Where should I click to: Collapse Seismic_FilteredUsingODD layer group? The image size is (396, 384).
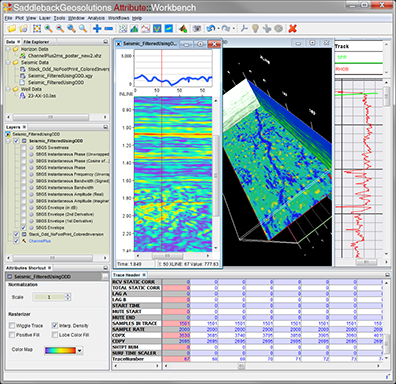[8, 141]
